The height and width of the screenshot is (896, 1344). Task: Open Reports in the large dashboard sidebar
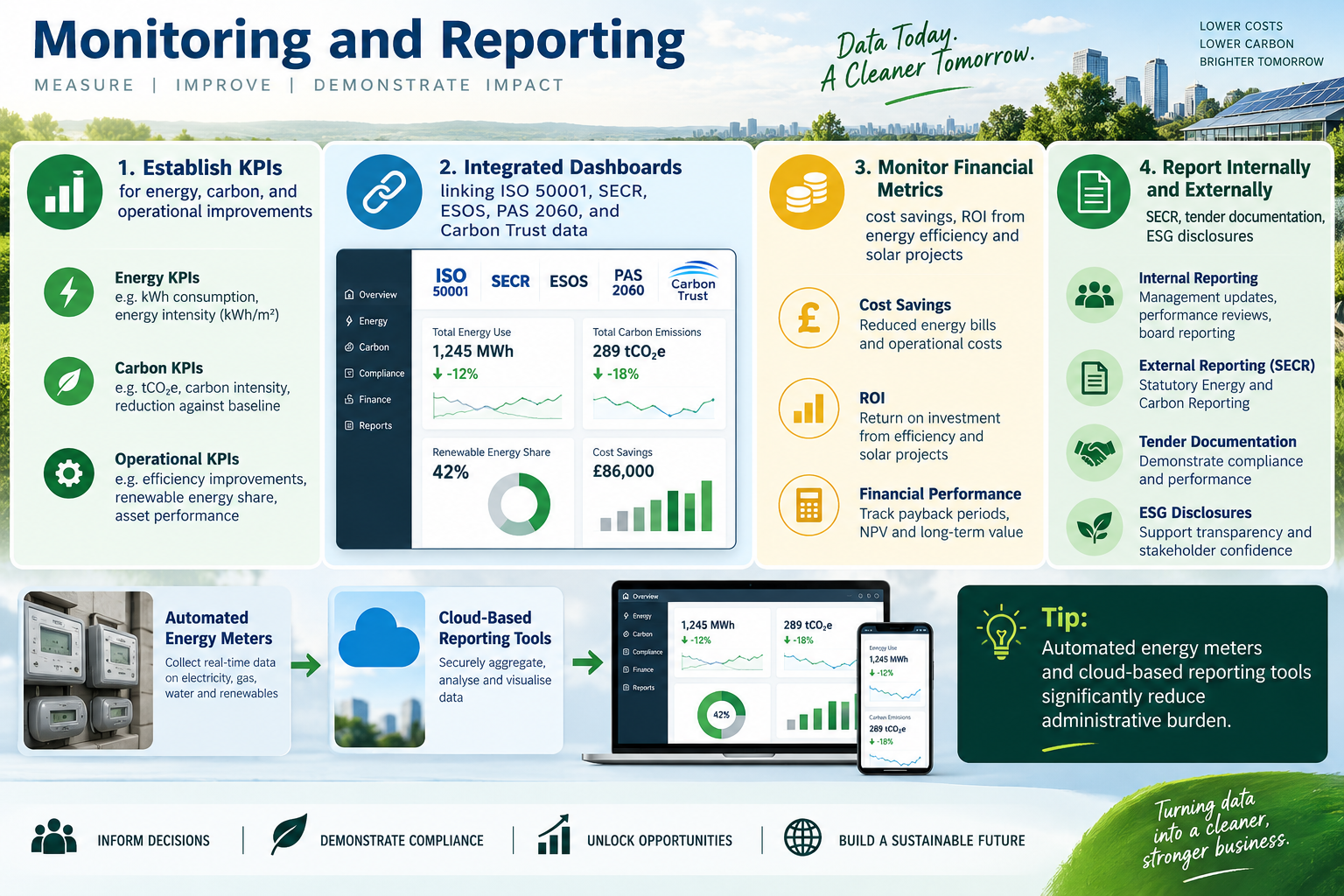368,426
